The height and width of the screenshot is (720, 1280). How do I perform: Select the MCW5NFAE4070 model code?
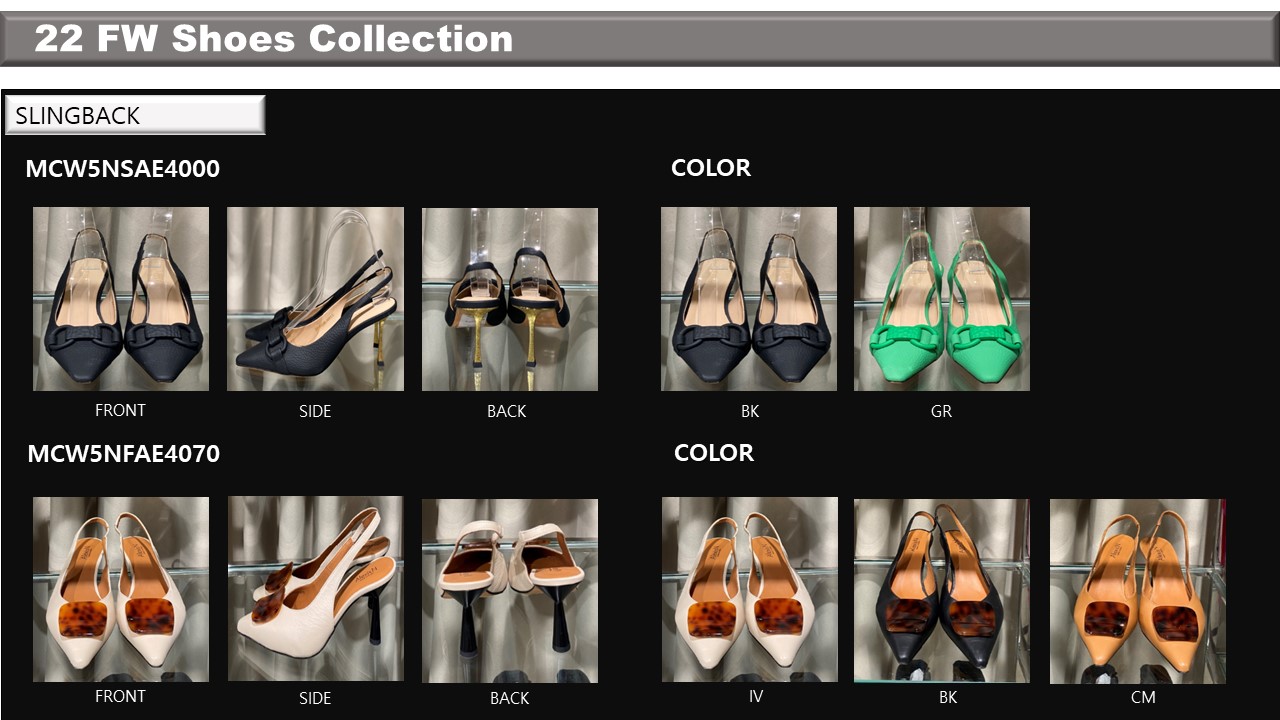tap(123, 454)
